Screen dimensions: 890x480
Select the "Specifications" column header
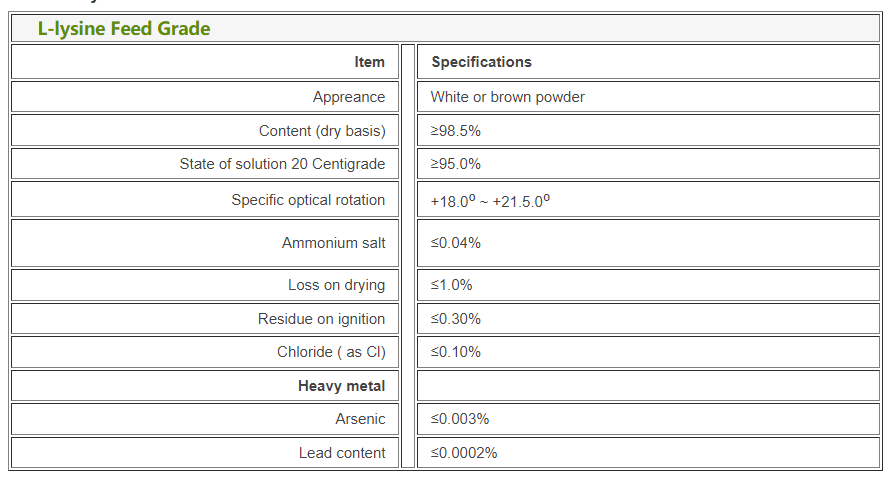click(481, 62)
